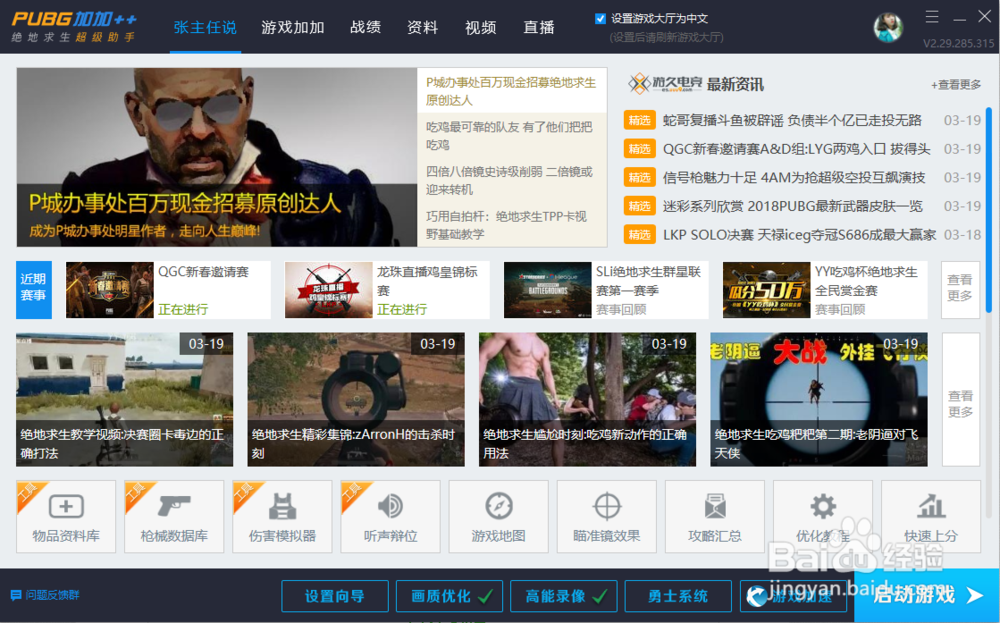Click the 近期赛事 blue label
The width and height of the screenshot is (1000, 623).
tap(34, 290)
